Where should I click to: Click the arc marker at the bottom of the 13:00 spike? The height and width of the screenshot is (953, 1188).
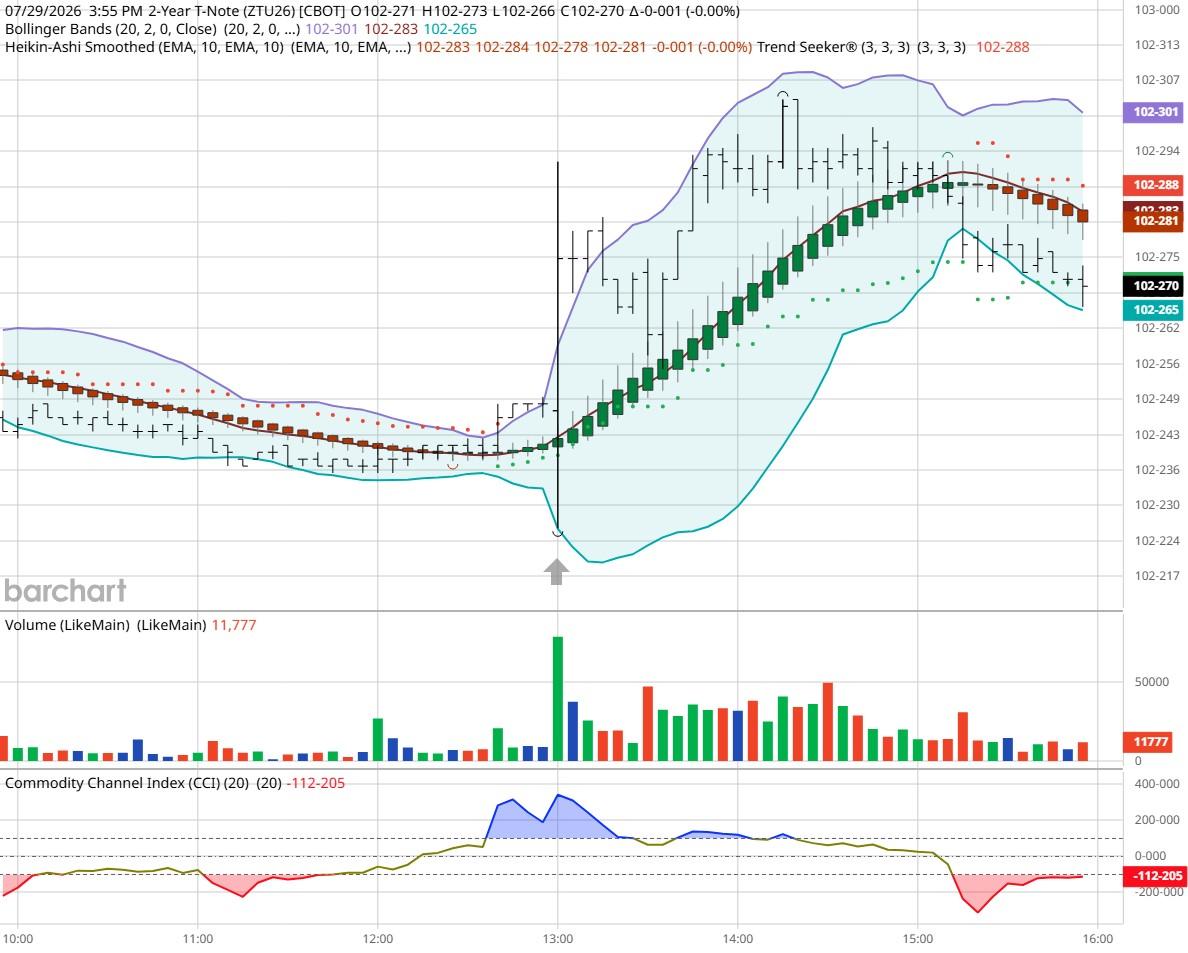558,533
